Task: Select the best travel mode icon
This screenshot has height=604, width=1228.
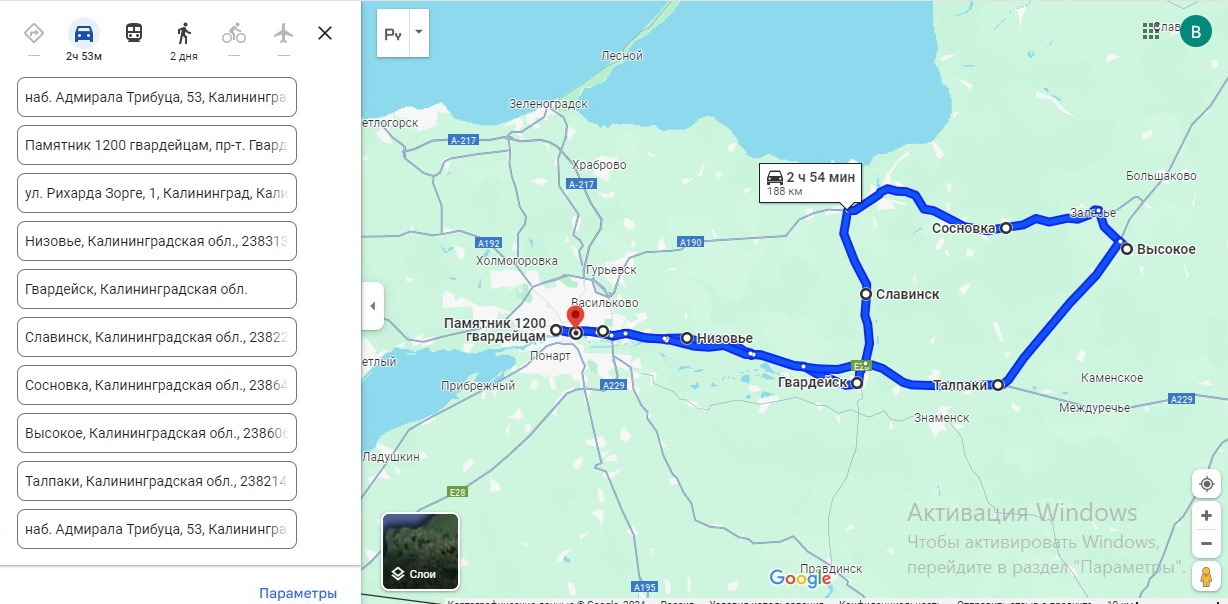Action: (x=34, y=32)
